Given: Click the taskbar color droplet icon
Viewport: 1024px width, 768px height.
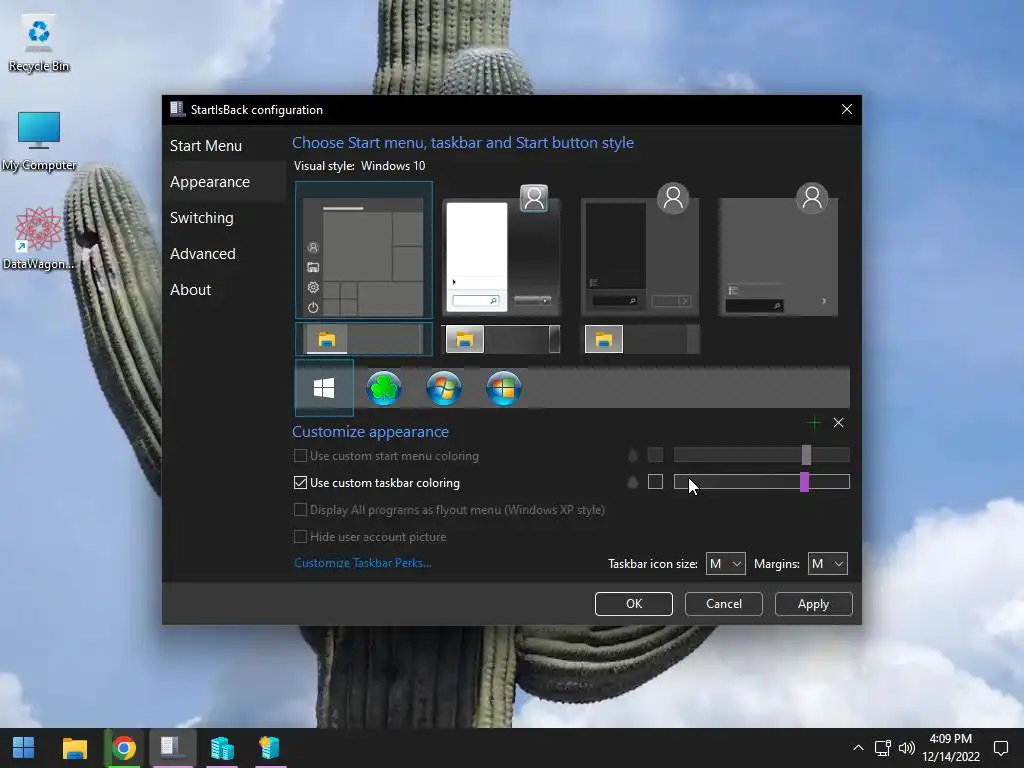Looking at the screenshot, I should click(x=632, y=483).
